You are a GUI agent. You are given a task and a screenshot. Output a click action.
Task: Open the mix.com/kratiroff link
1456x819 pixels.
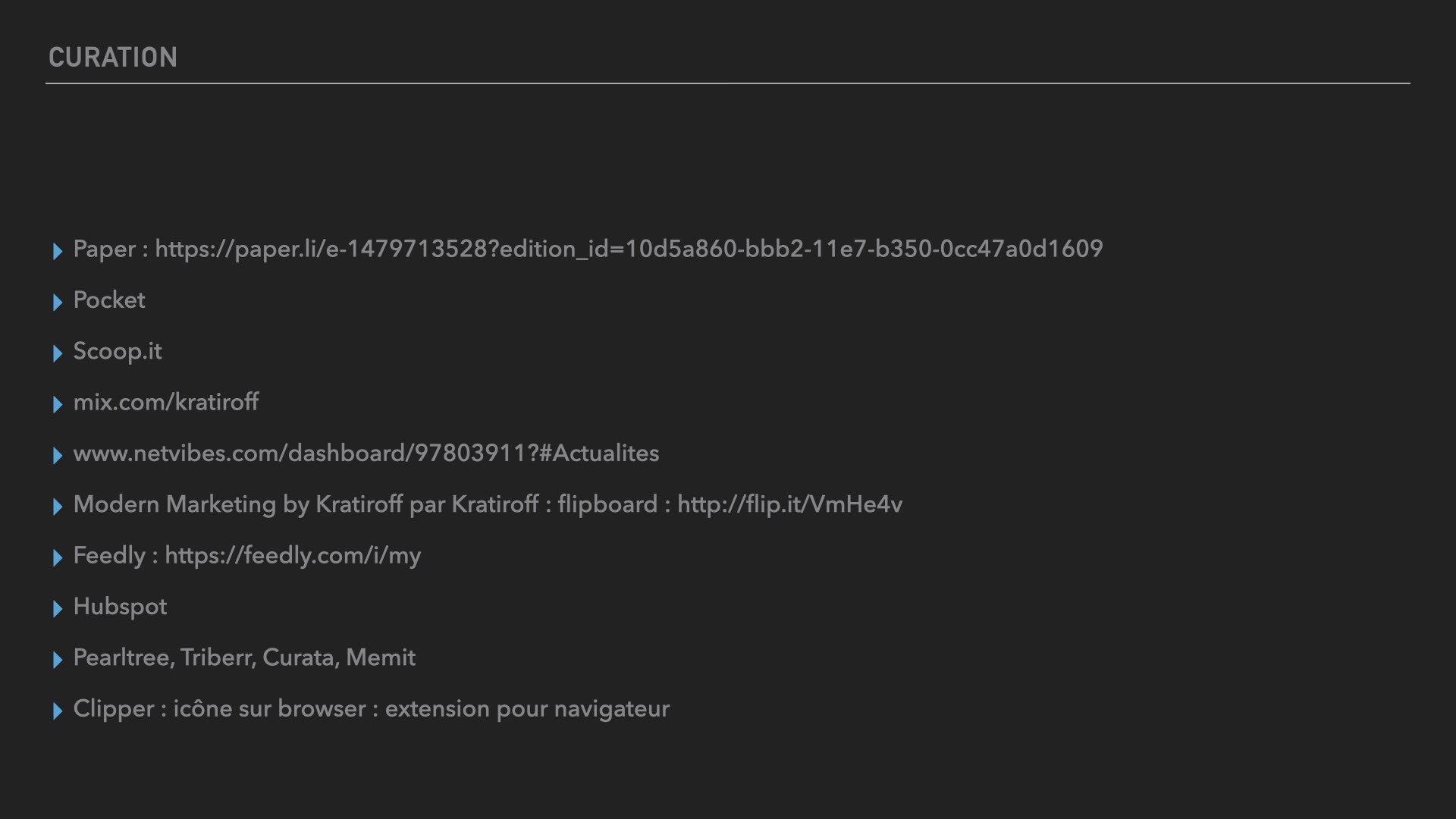point(166,402)
